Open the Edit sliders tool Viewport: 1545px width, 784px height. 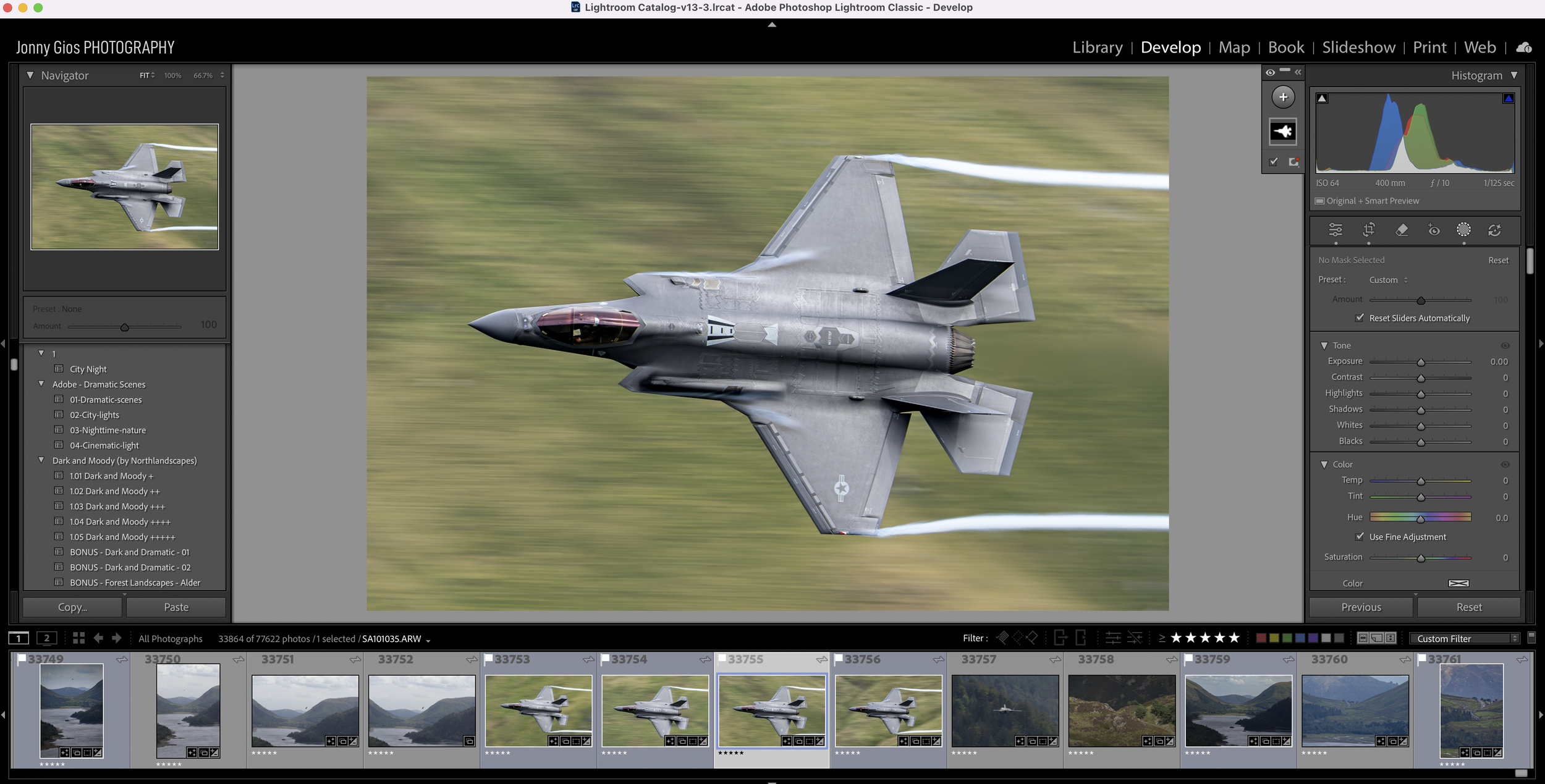[x=1335, y=230]
